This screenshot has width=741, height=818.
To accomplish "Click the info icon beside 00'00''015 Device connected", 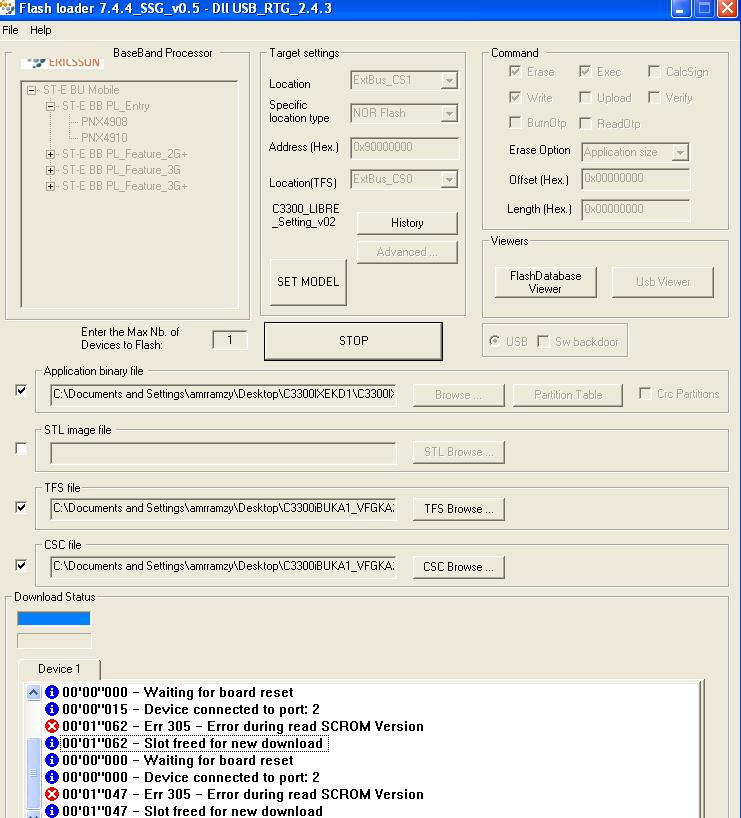I will pyautogui.click(x=52, y=709).
